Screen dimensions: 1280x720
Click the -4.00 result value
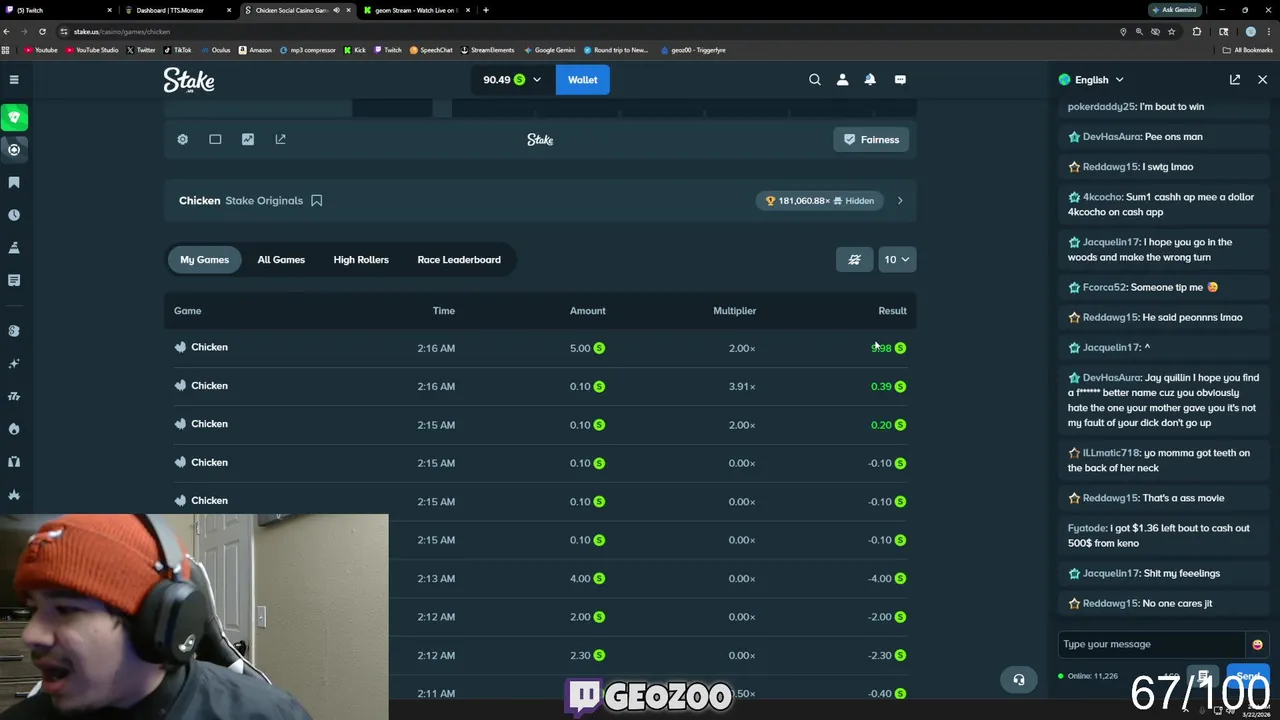pyautogui.click(x=880, y=578)
